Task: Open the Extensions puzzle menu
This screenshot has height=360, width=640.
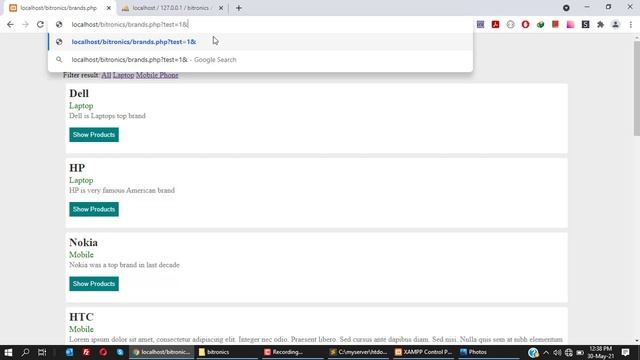Action: [600, 24]
